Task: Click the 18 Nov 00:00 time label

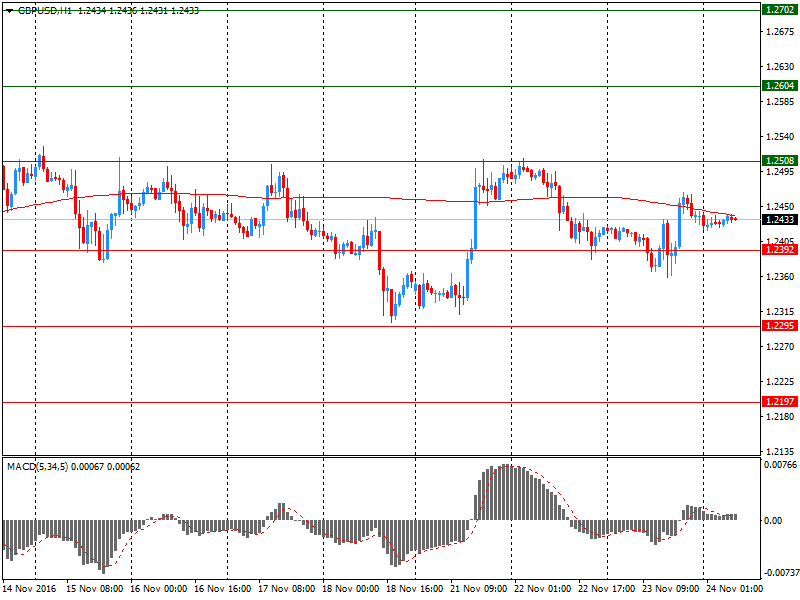Action: click(x=351, y=588)
